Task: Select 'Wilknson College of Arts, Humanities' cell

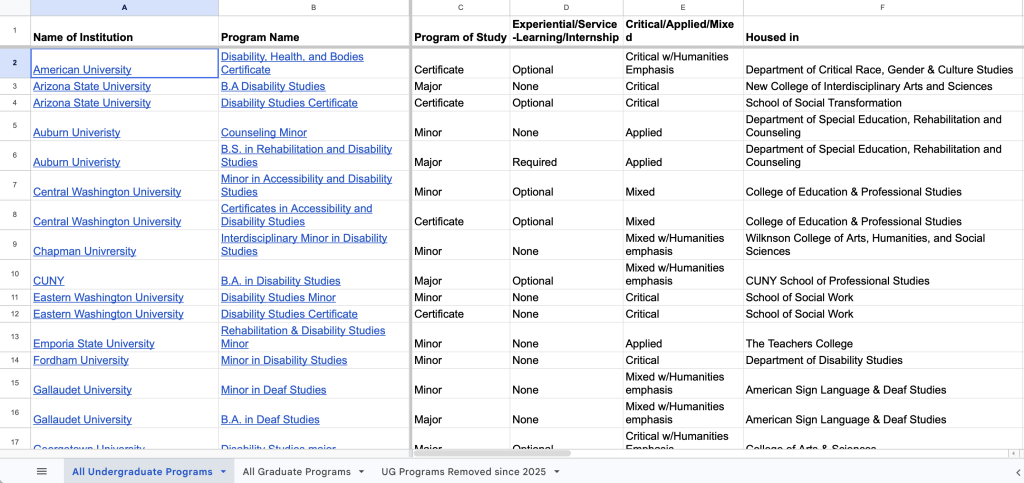Action: click(883, 245)
